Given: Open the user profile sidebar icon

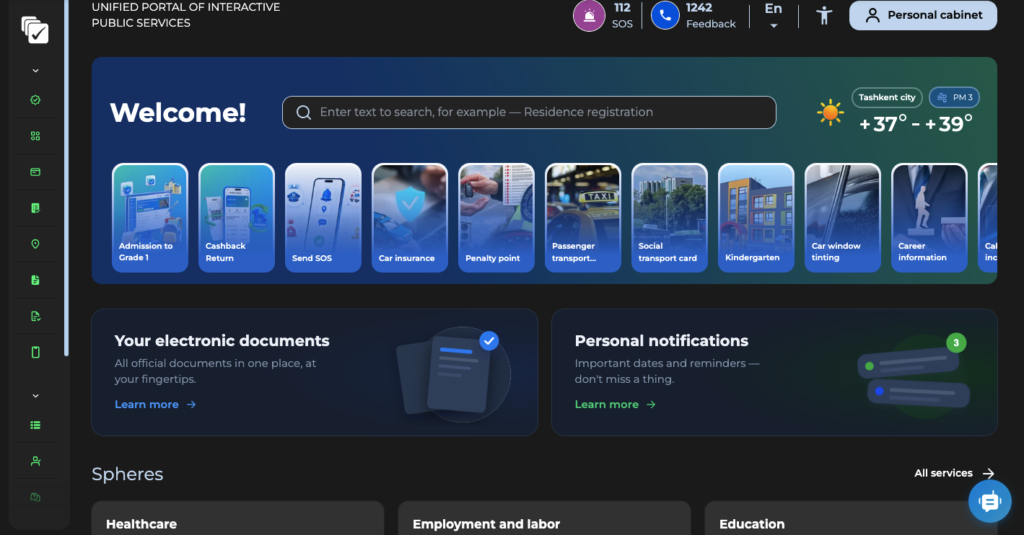Looking at the screenshot, I should point(35,461).
